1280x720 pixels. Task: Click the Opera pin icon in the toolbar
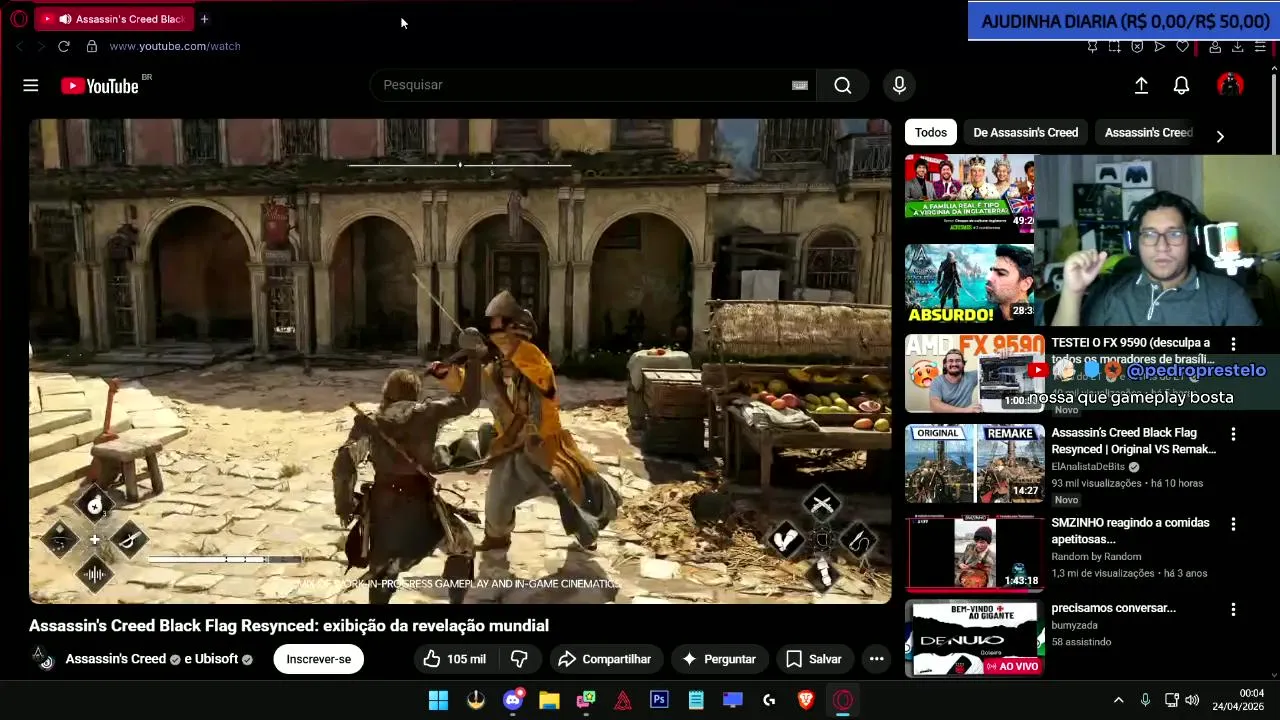(x=1092, y=46)
